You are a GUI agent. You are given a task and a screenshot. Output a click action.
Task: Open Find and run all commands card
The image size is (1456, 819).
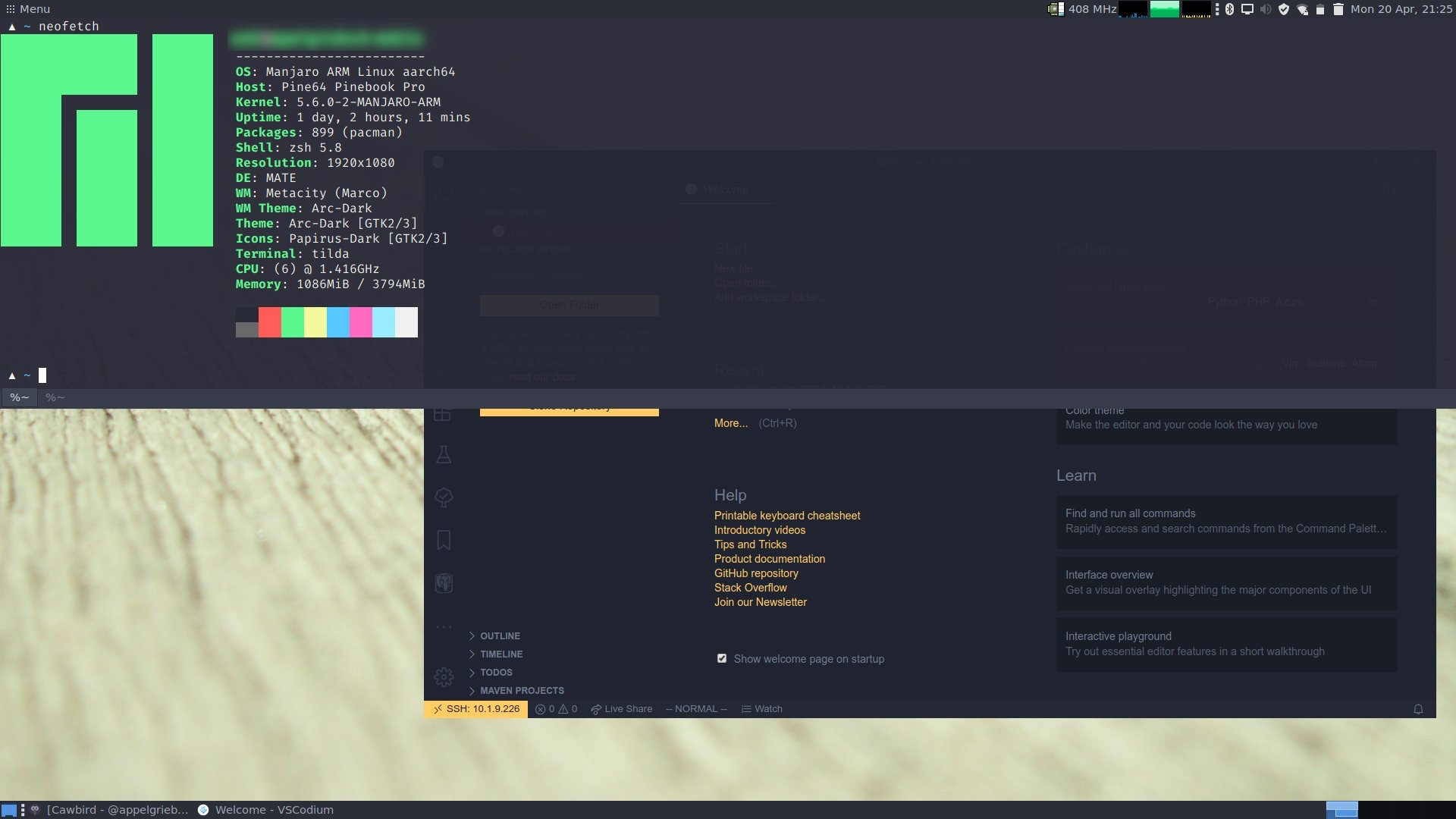point(1227,522)
